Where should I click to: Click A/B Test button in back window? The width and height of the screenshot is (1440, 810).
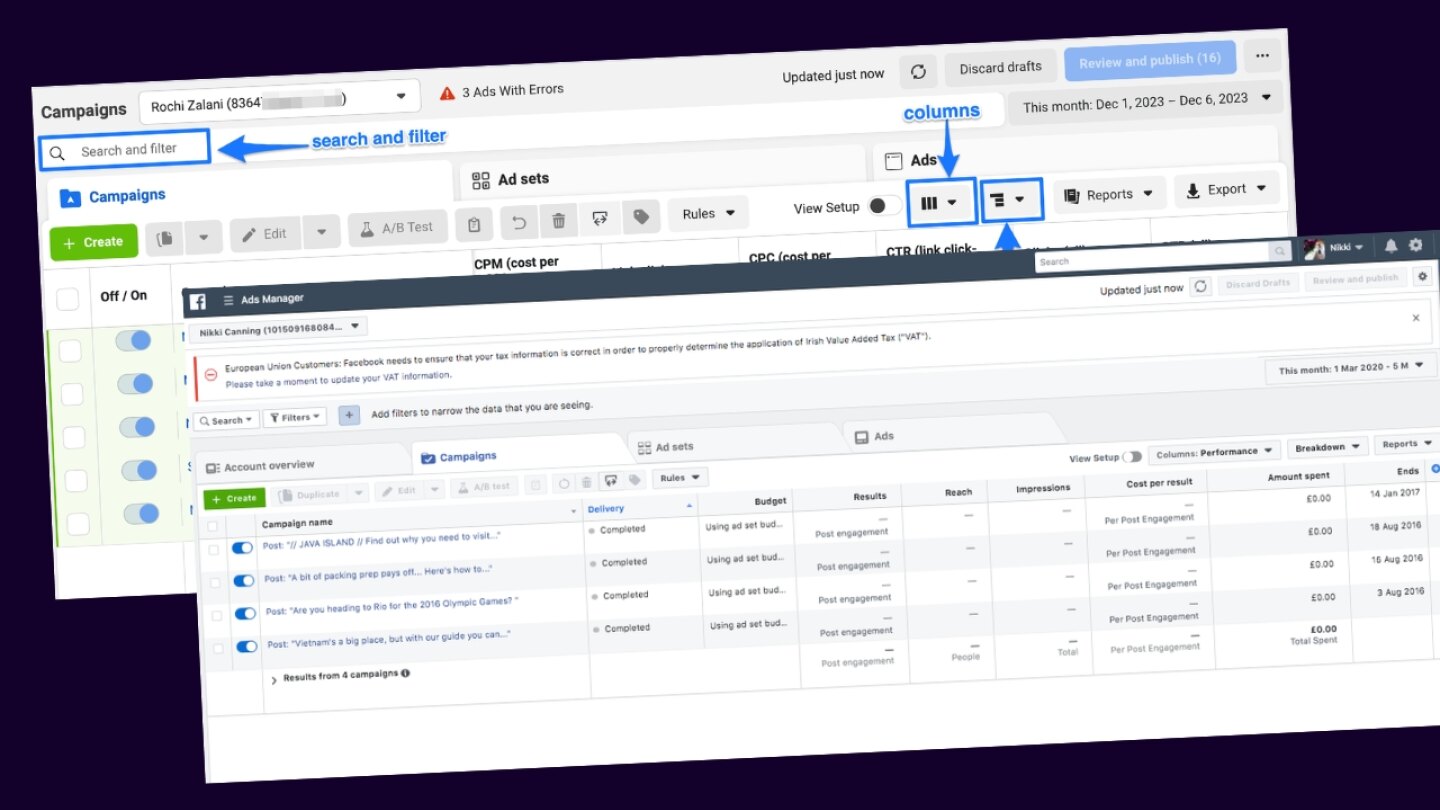click(x=398, y=228)
